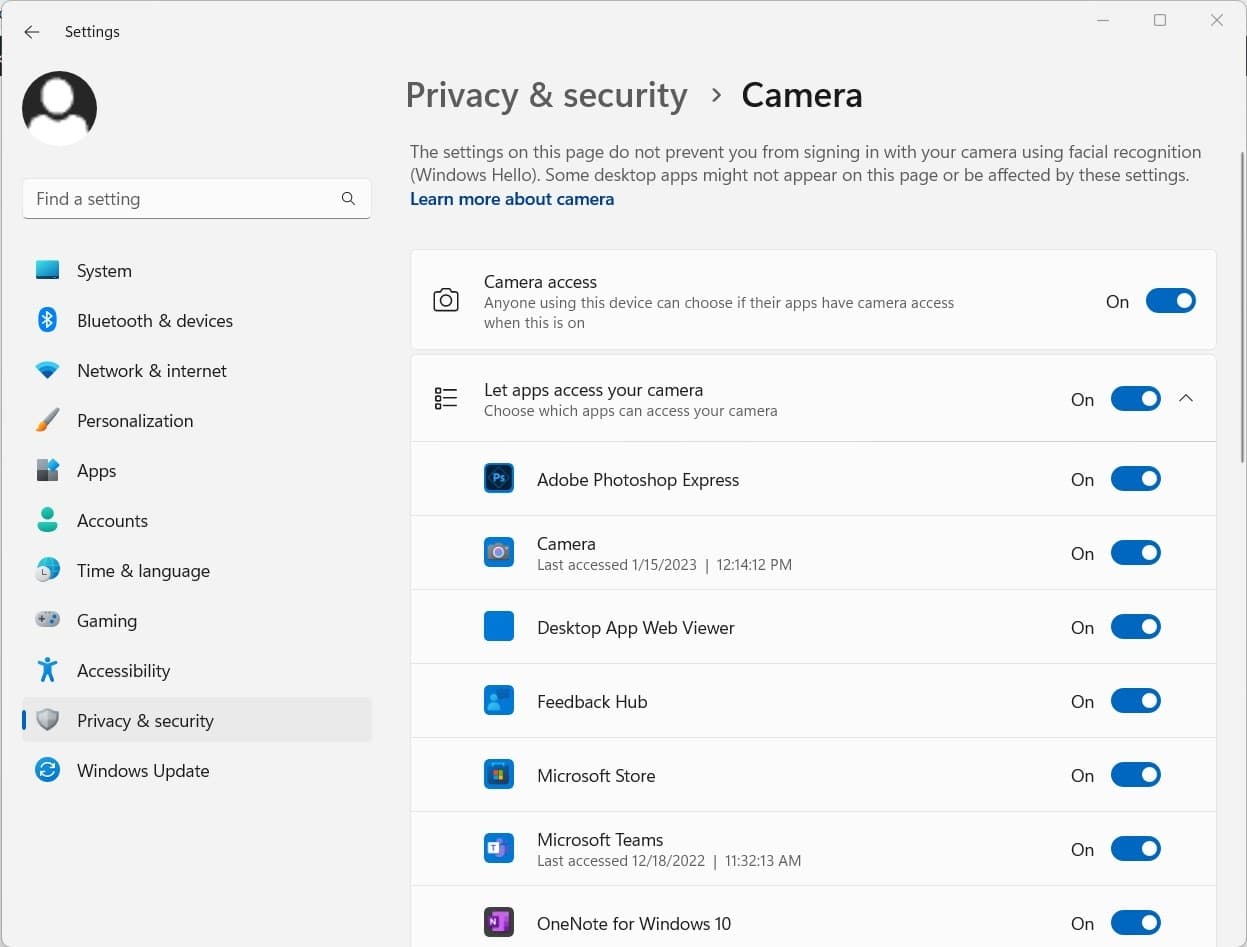Click 'Choose which apps can access' subtitle
The width and height of the screenshot is (1247, 947).
click(630, 411)
